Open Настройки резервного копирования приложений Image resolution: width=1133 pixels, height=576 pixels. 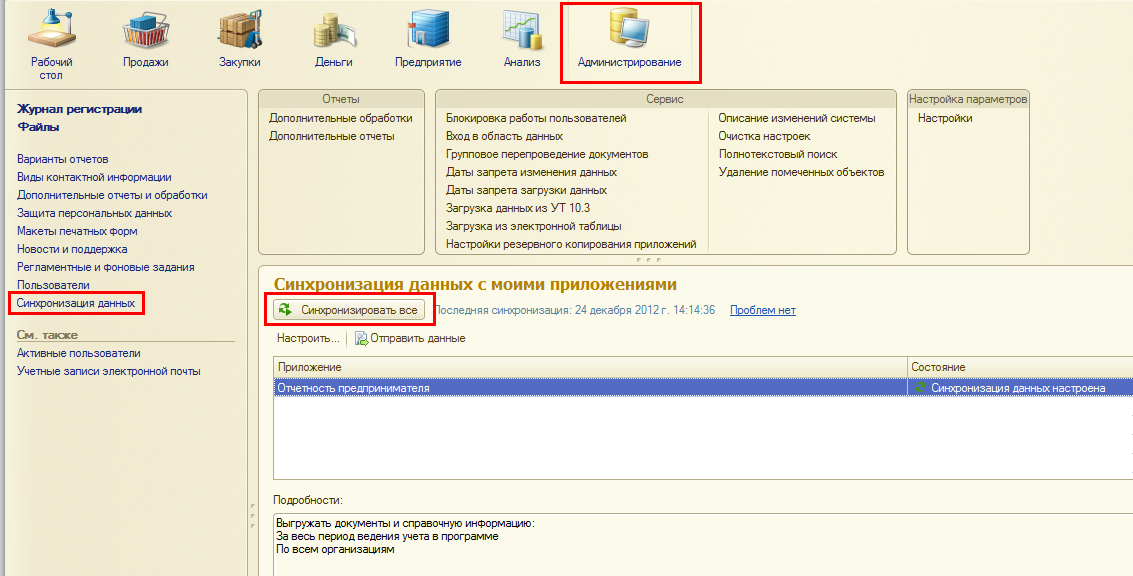[572, 244]
